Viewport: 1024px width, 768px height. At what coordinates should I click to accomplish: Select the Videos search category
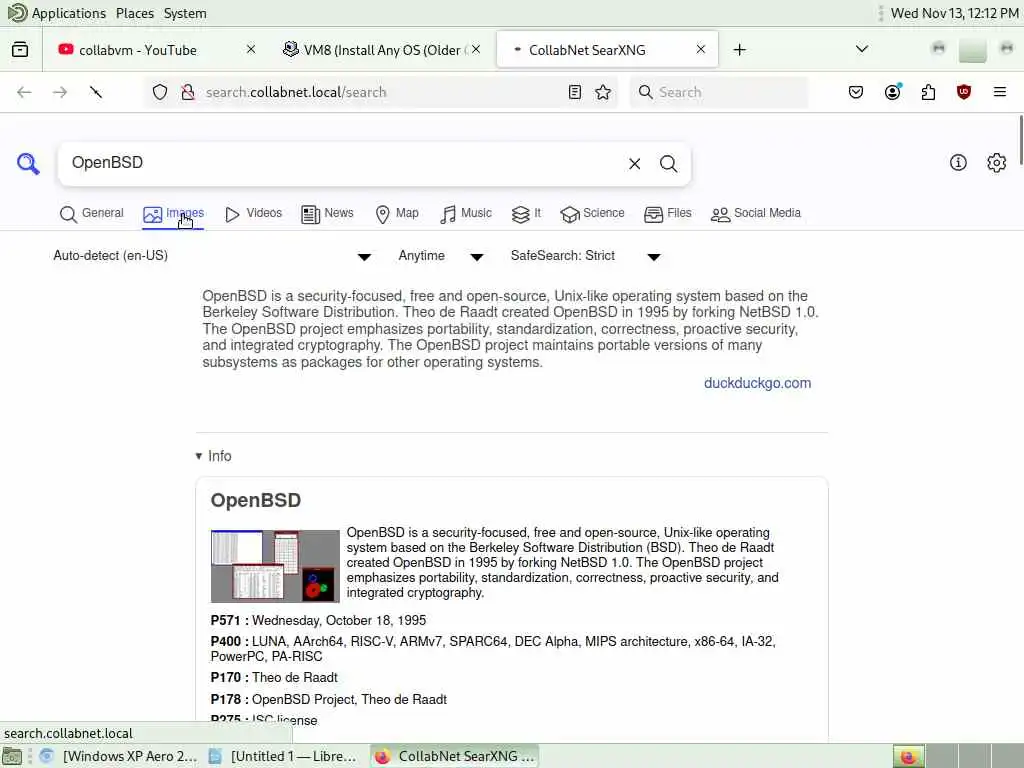point(253,214)
